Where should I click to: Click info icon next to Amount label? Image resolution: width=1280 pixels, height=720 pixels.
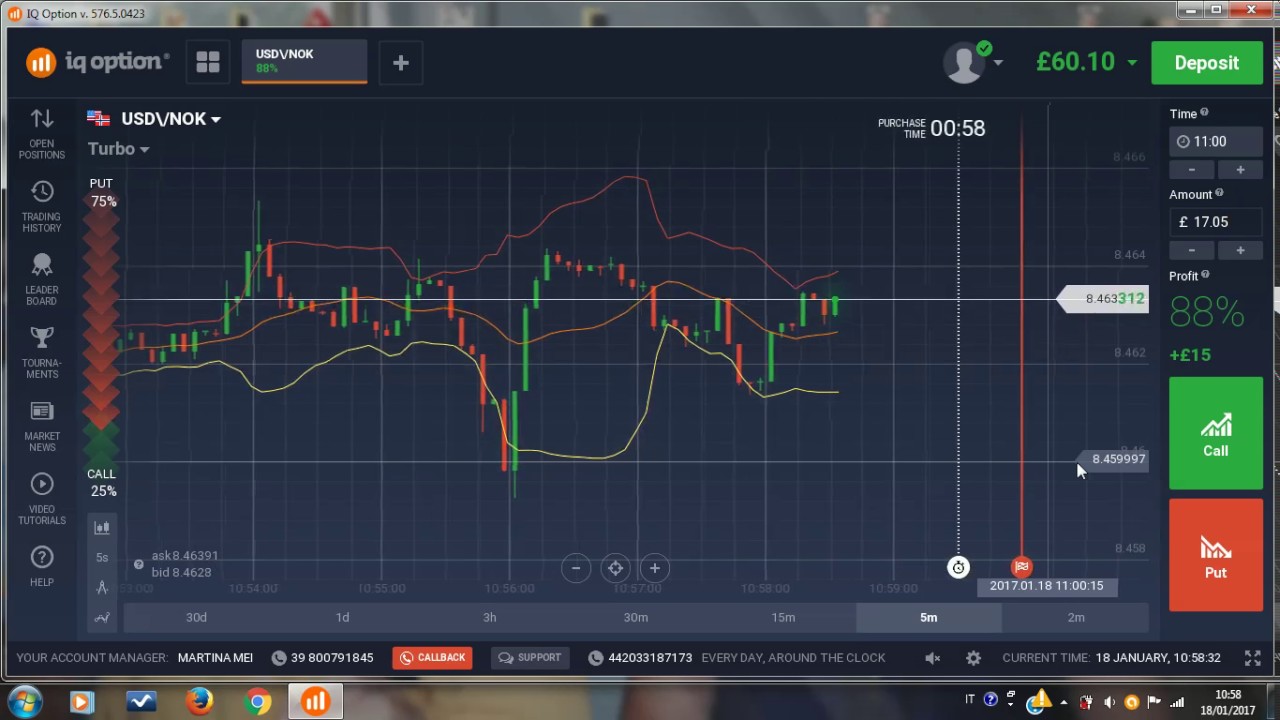pyautogui.click(x=1219, y=193)
